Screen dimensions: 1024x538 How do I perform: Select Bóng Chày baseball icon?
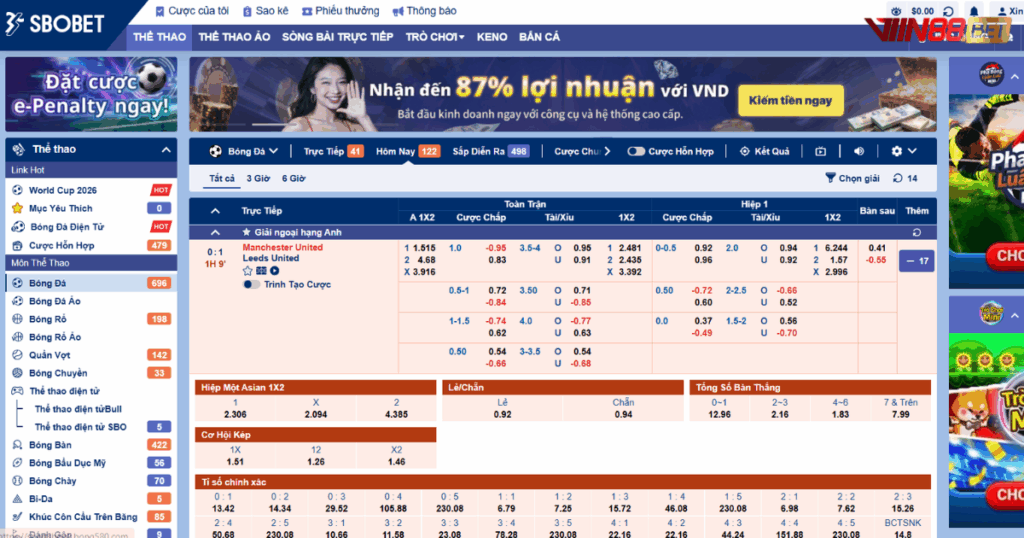(x=18, y=481)
